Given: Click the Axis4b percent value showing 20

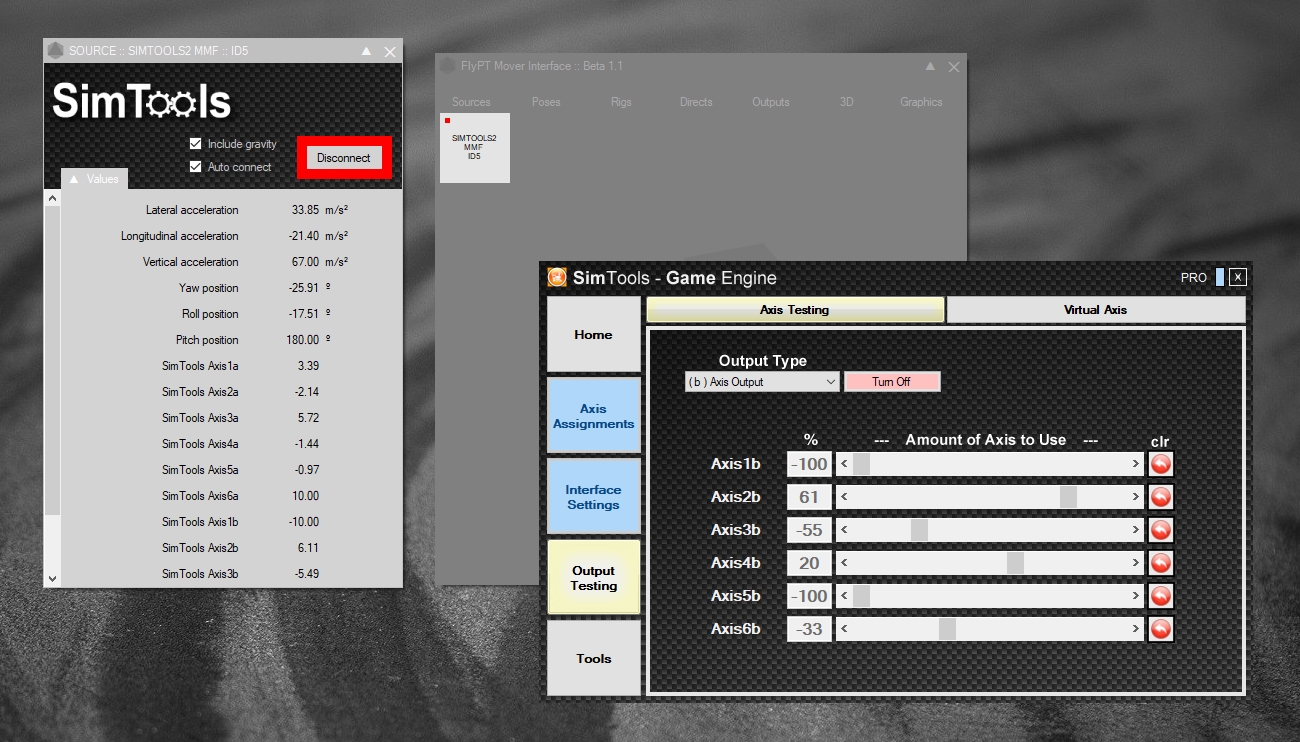Looking at the screenshot, I should tap(809, 563).
